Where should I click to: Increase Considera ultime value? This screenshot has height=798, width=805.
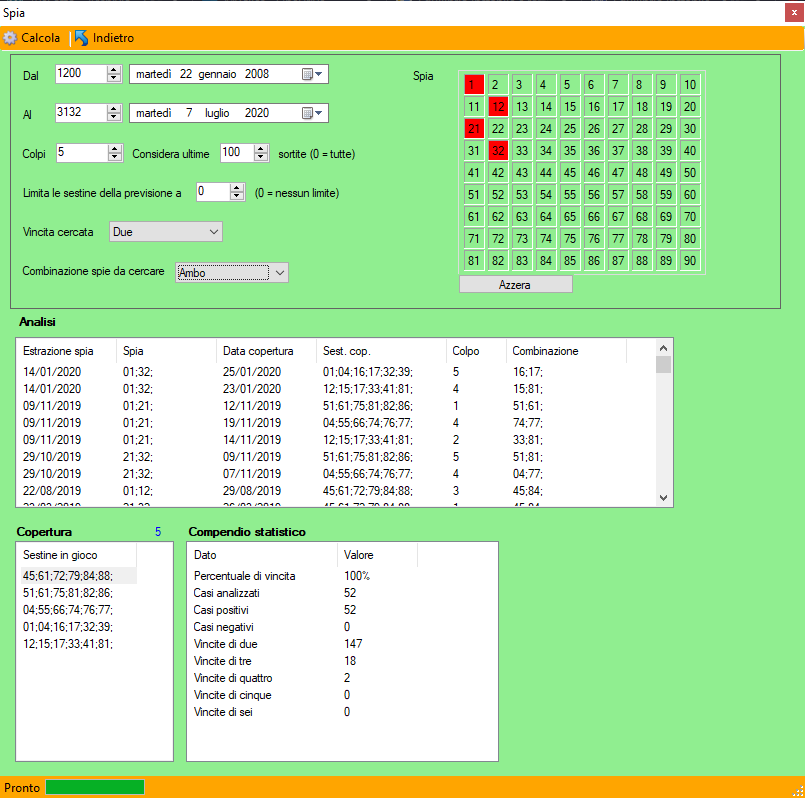click(261, 149)
